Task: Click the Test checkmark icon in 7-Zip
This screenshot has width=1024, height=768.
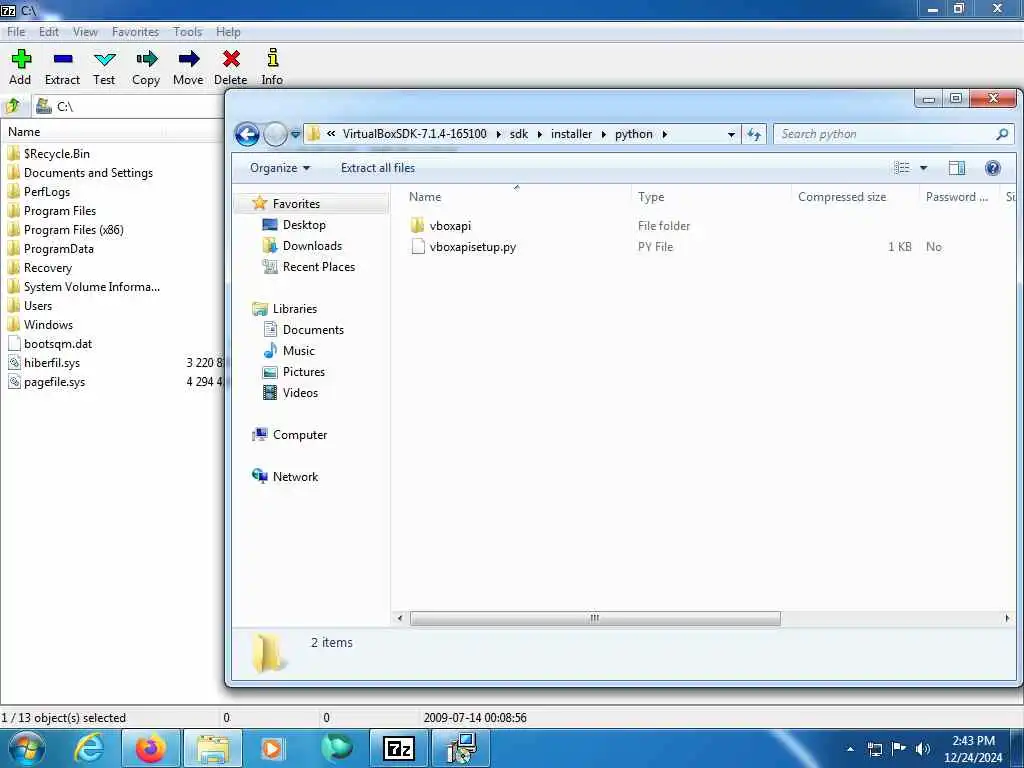Action: pyautogui.click(x=104, y=59)
